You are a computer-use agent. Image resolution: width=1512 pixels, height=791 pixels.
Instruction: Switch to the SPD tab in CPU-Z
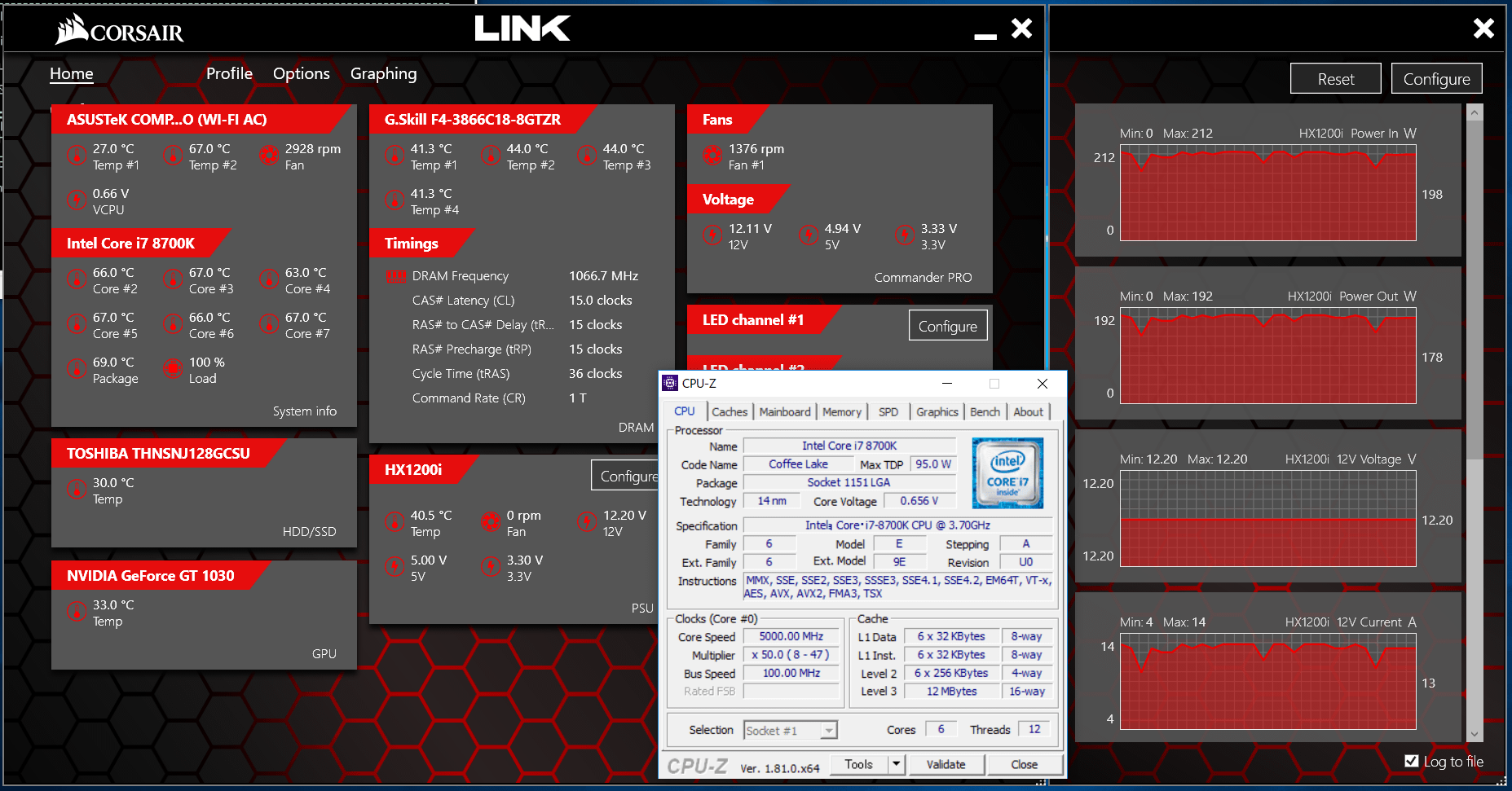pyautogui.click(x=888, y=412)
